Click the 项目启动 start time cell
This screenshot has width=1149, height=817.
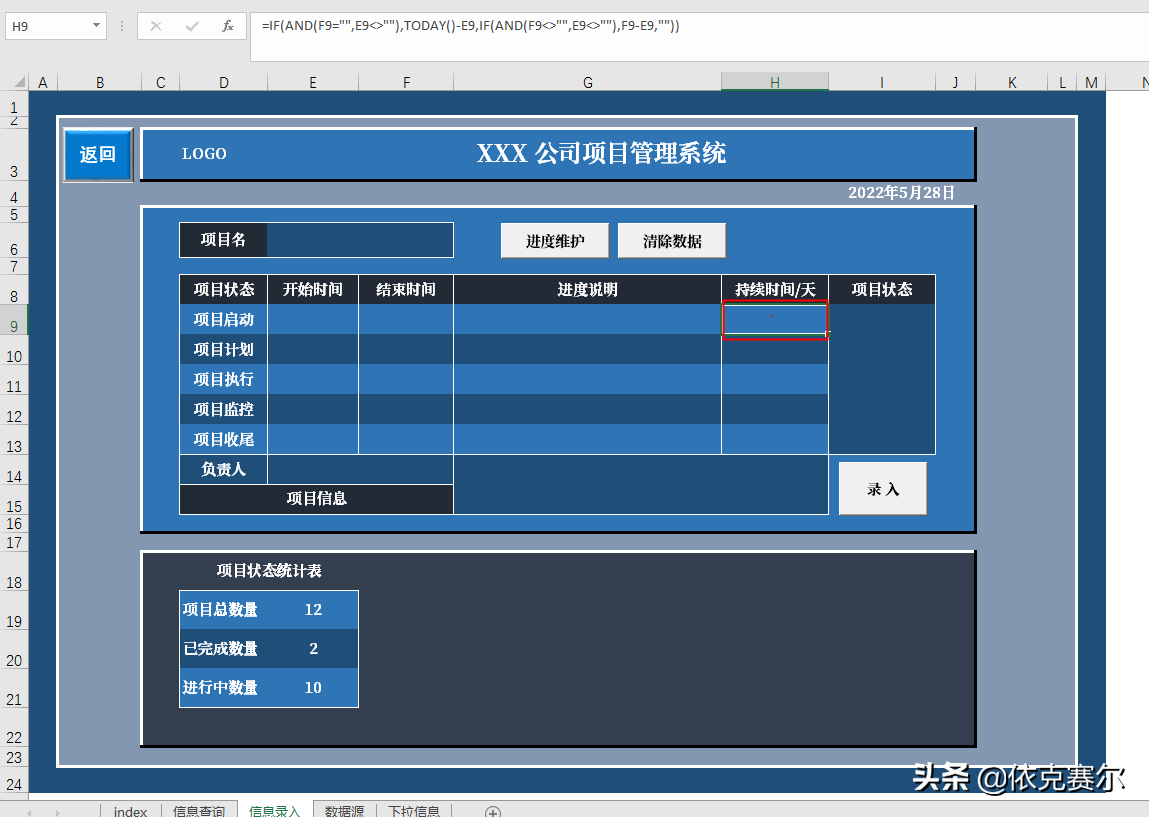click(x=313, y=319)
